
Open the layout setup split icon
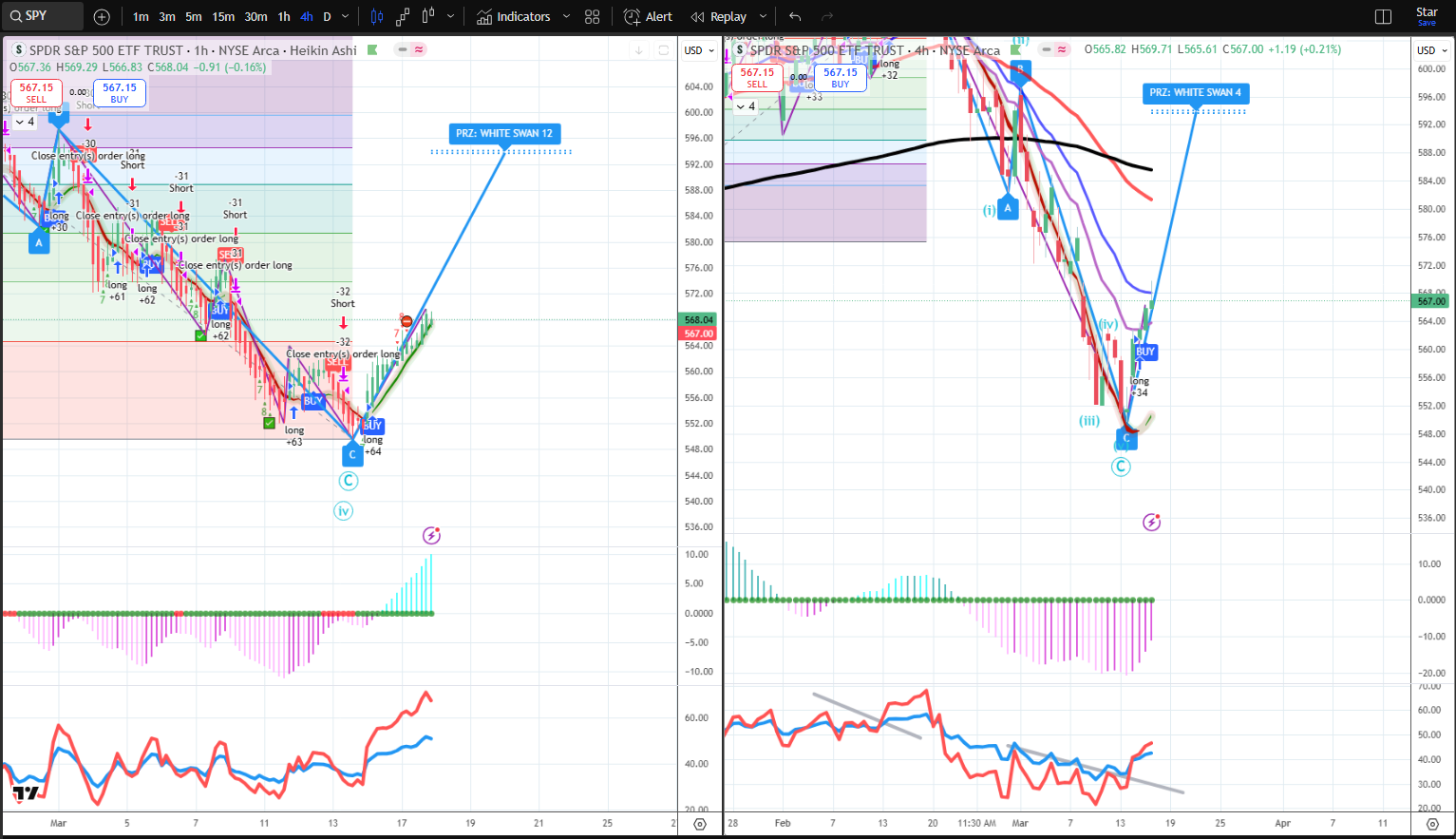point(1383,16)
